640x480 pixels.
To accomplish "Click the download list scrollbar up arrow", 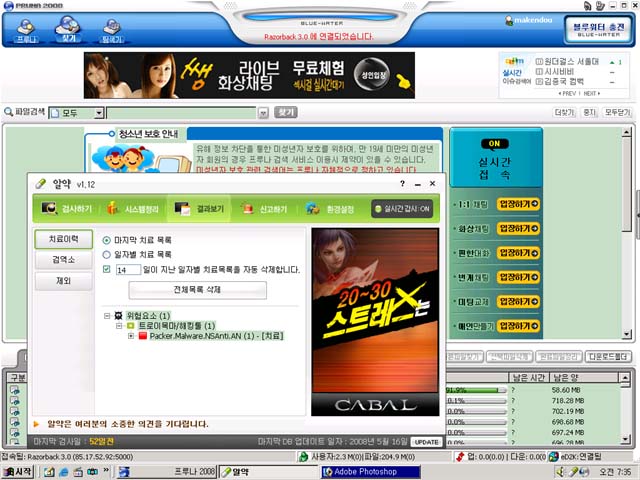I will point(625,378).
